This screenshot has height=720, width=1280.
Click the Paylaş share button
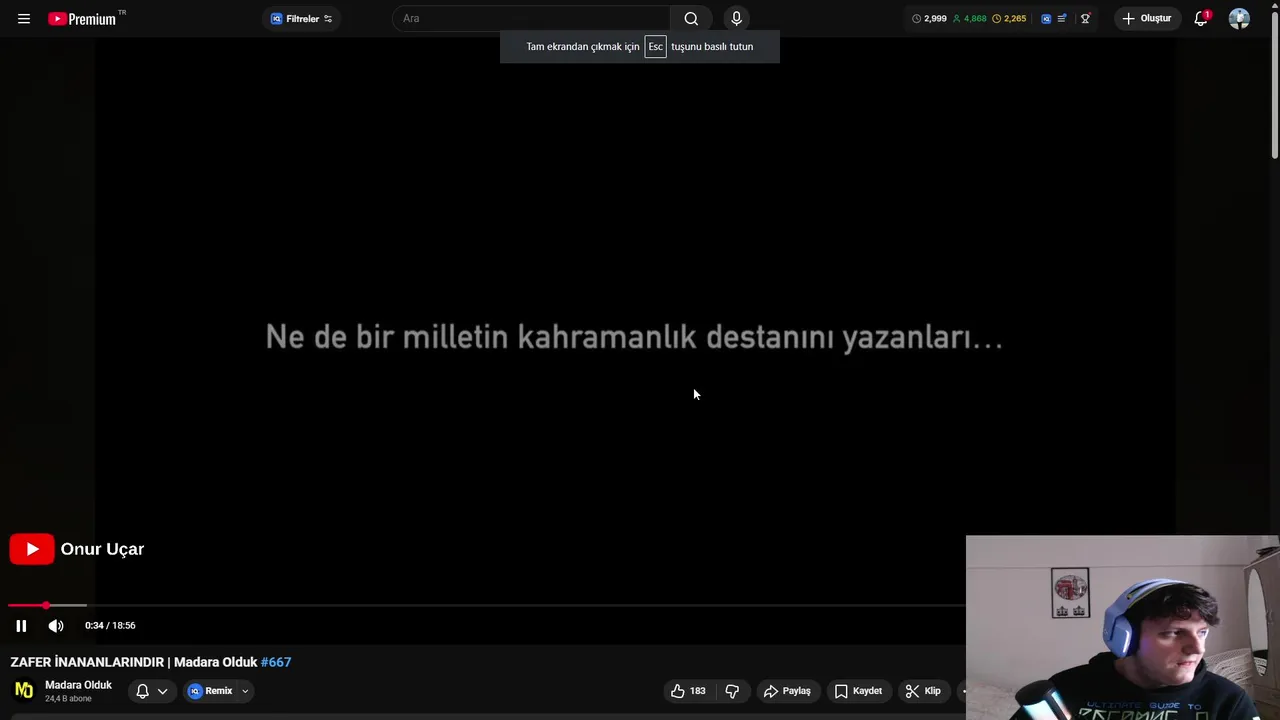click(788, 691)
